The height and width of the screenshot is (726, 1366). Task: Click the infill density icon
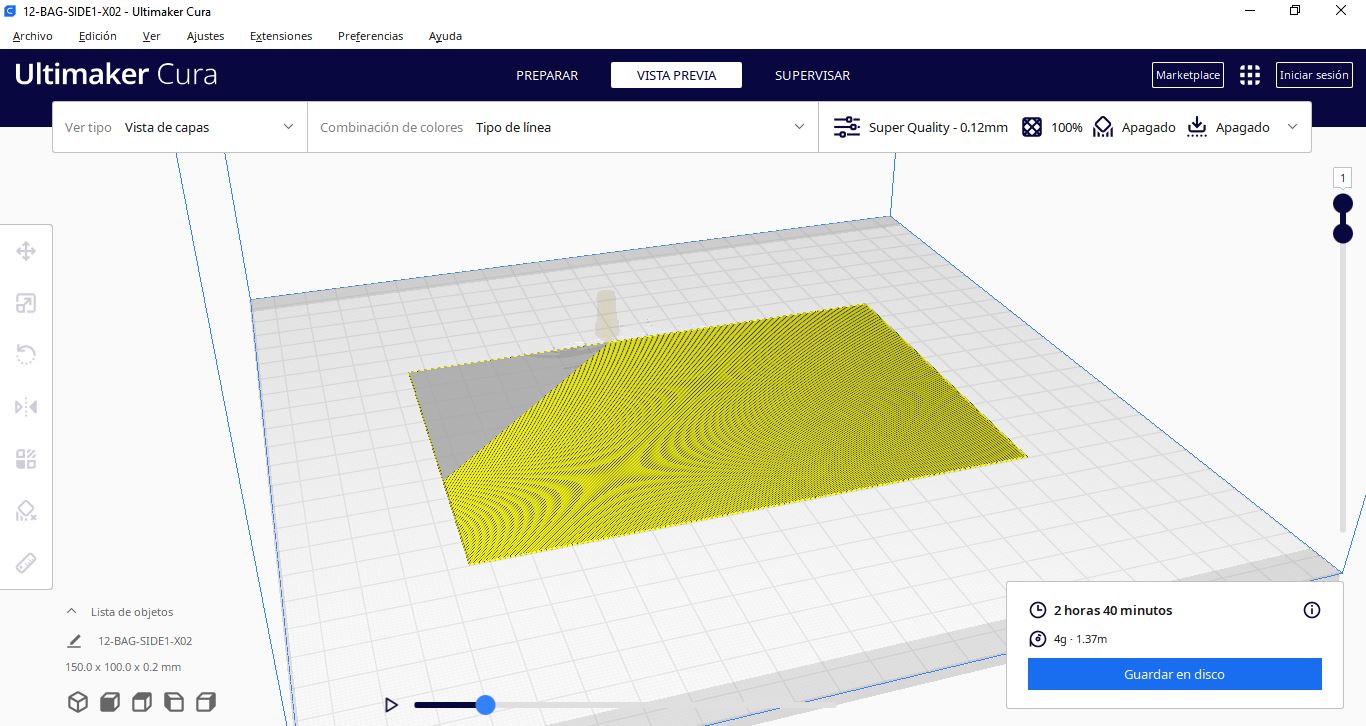click(1032, 127)
